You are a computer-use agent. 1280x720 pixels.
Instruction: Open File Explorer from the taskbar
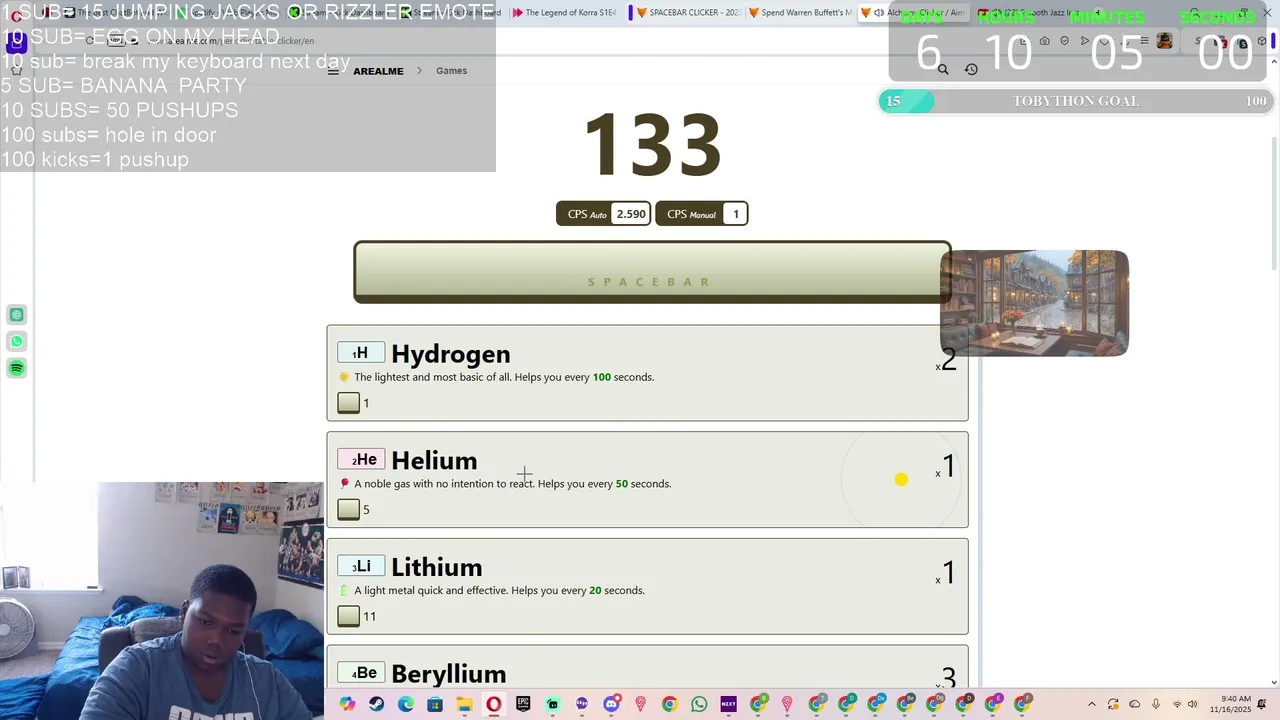point(464,704)
